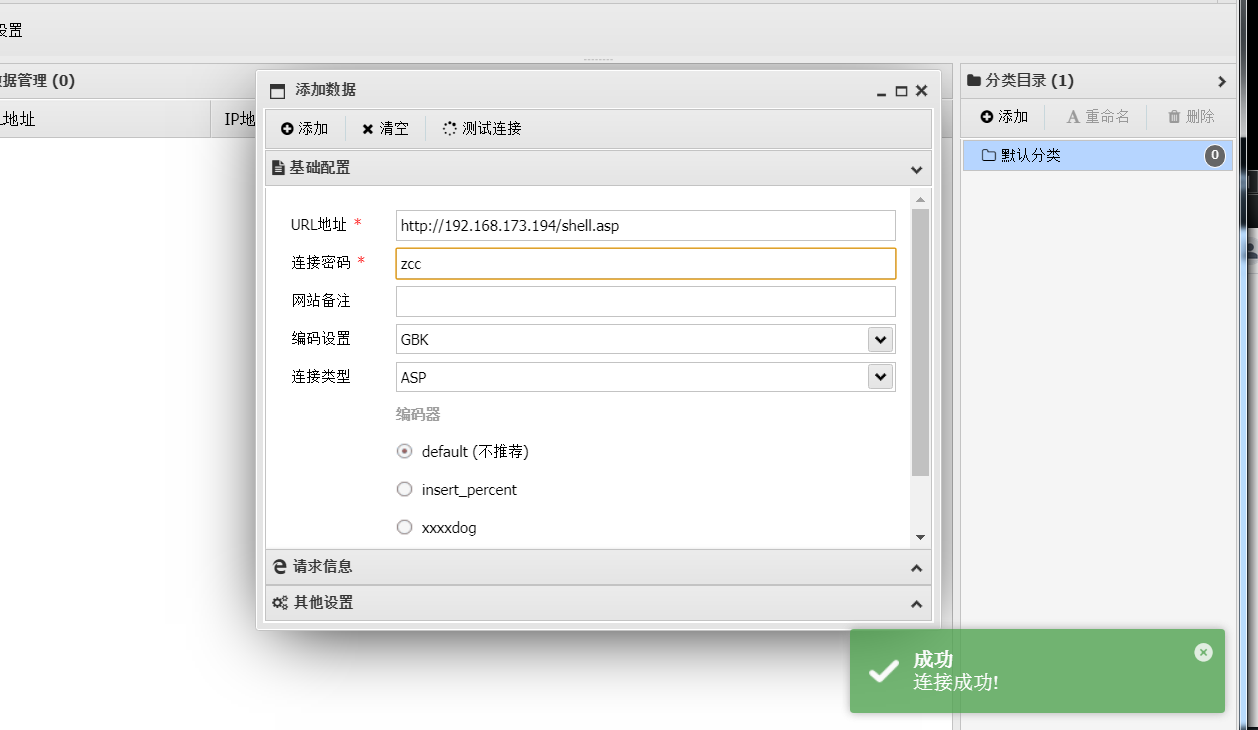Dismiss the 连接成功 notification
The width and height of the screenshot is (1258, 730).
coord(1203,652)
